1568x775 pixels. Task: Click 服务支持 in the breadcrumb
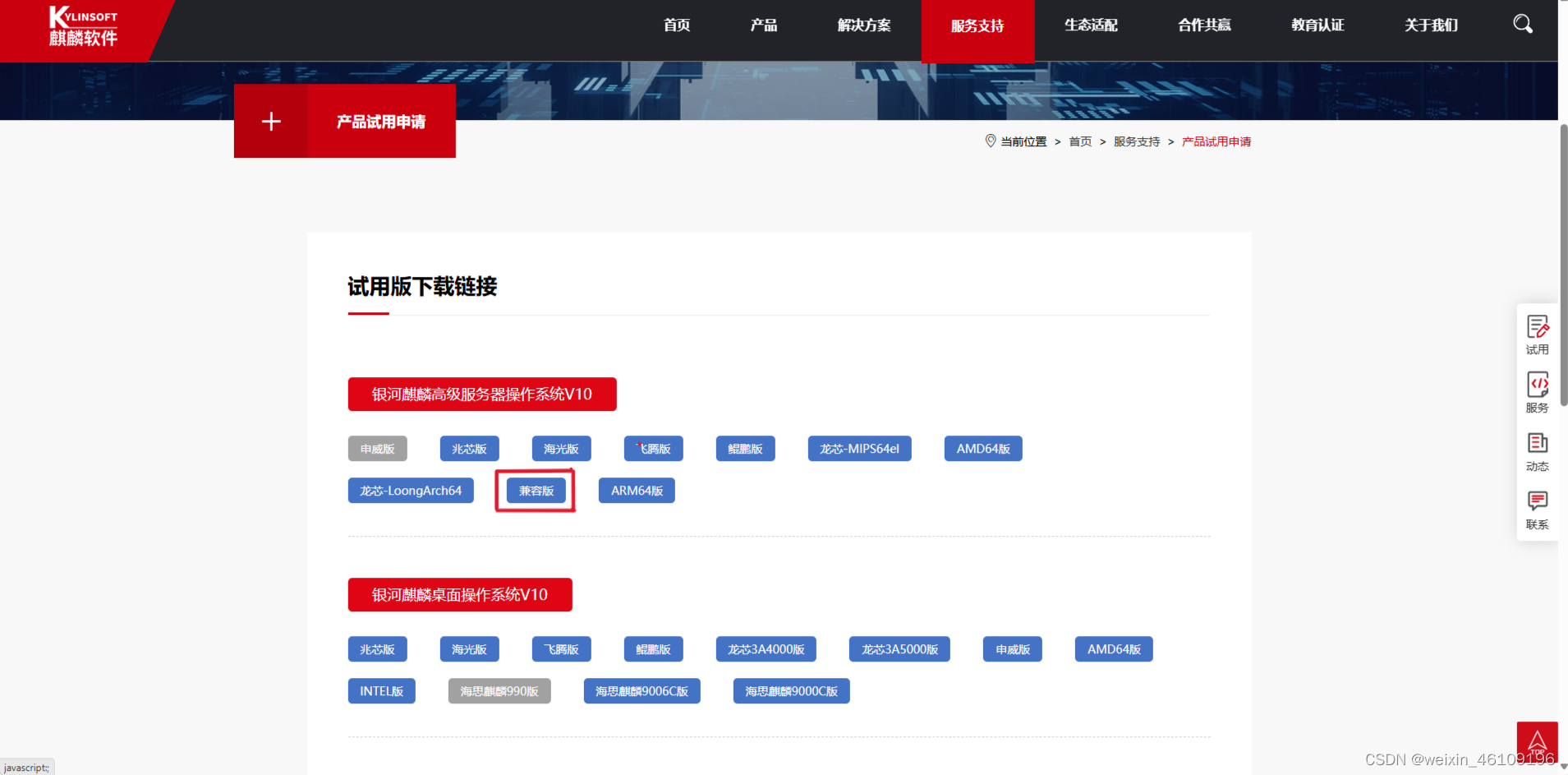pyautogui.click(x=1137, y=141)
